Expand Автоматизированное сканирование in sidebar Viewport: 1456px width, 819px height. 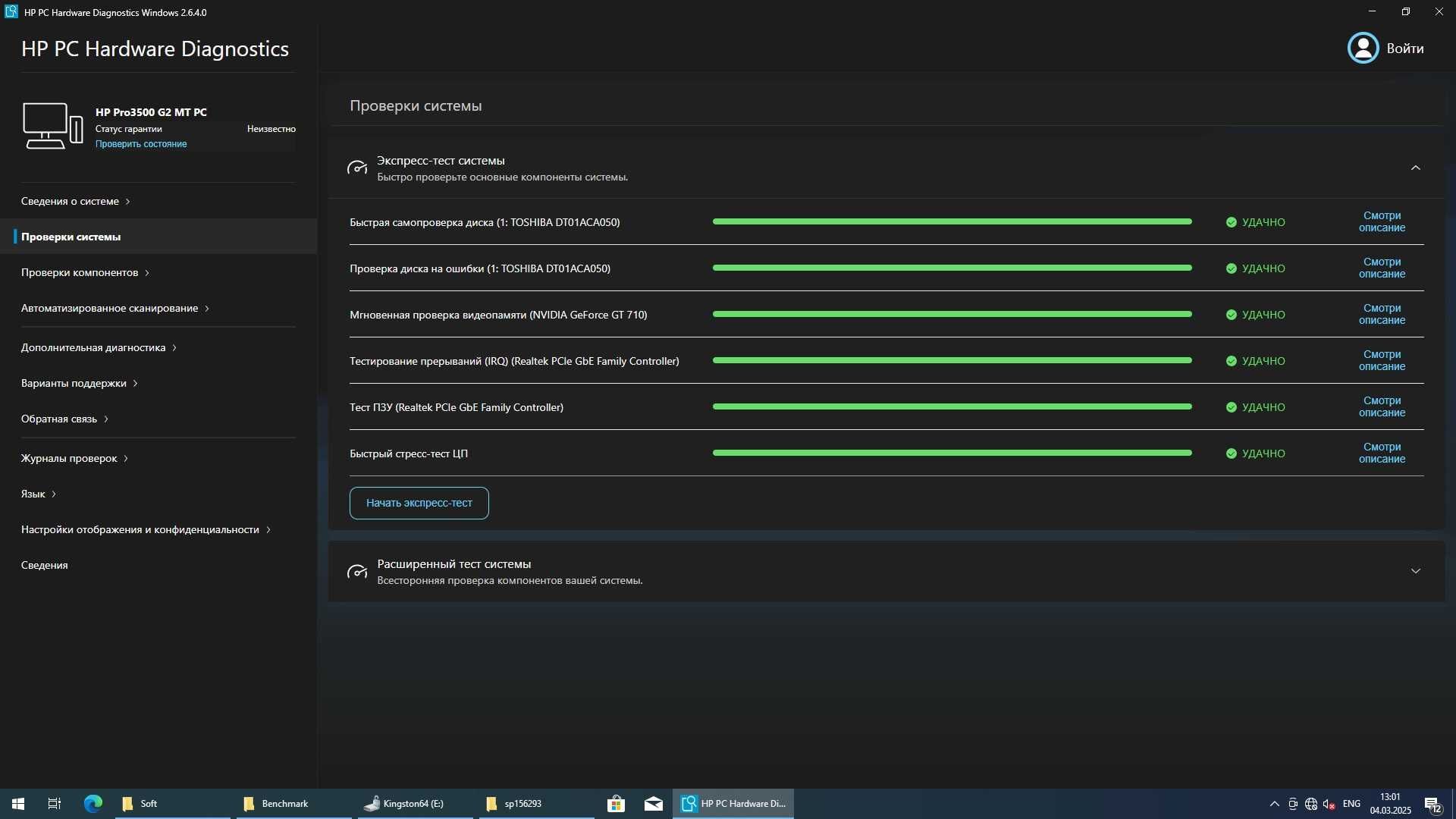(115, 308)
